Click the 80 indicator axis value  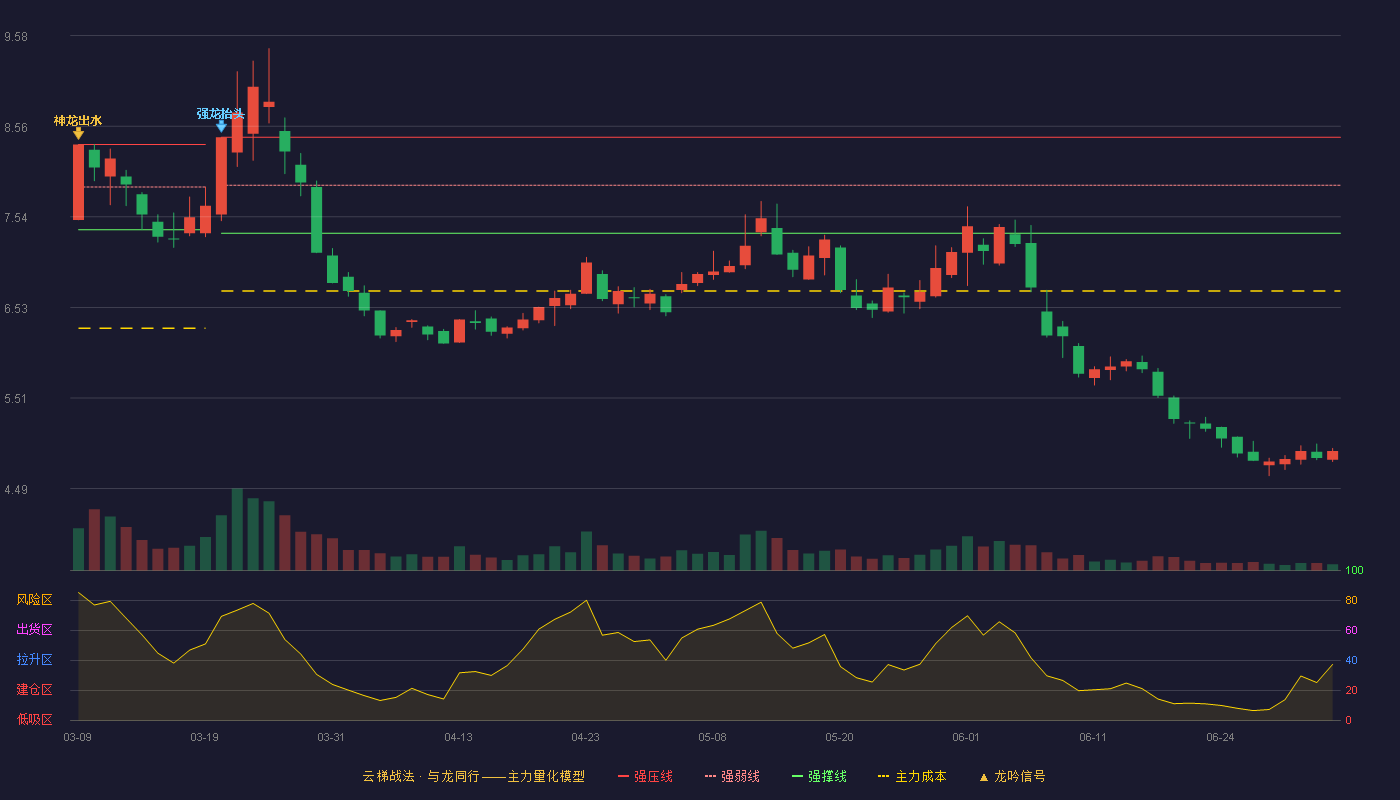(x=1351, y=600)
